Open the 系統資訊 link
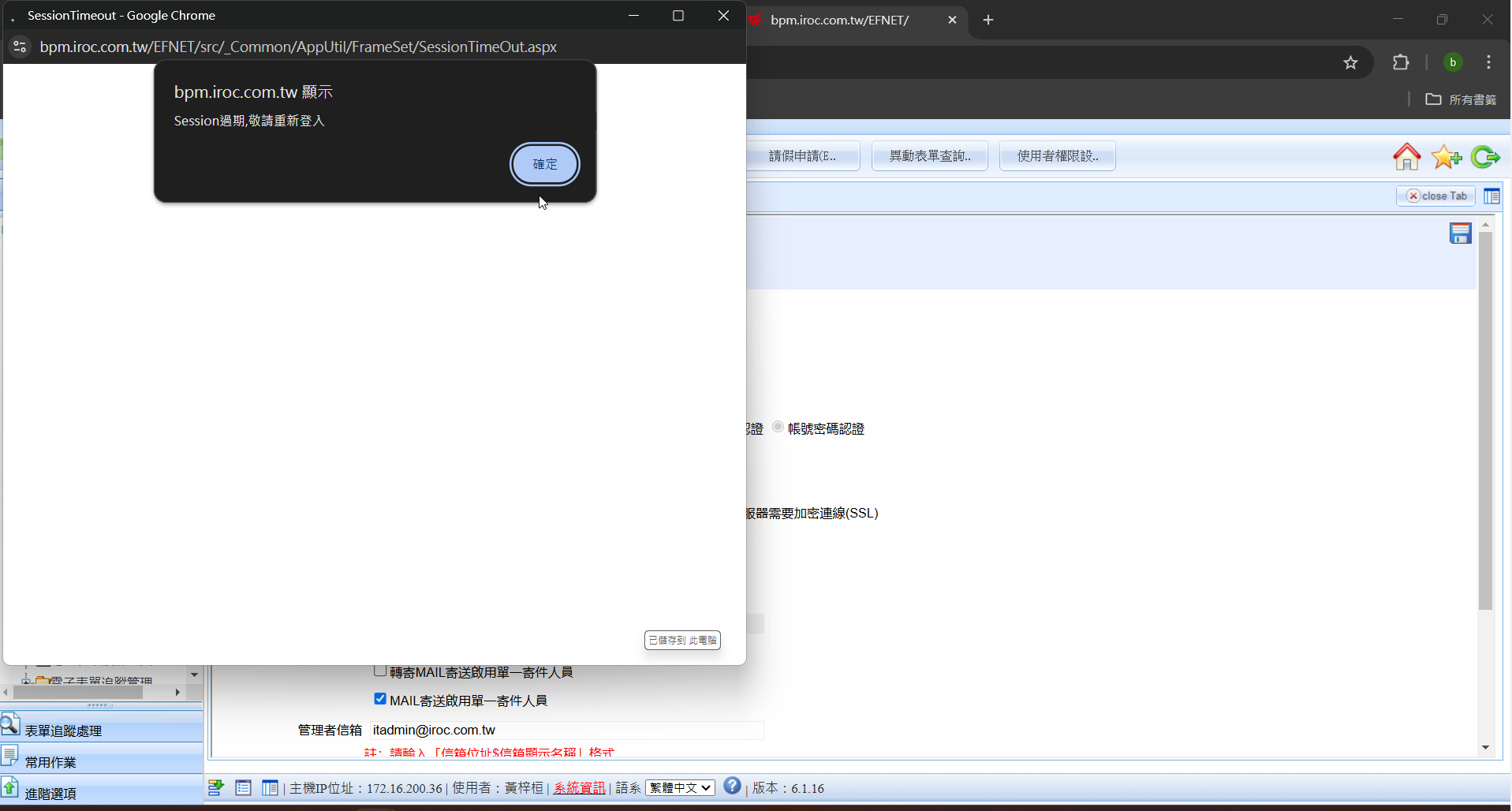 [x=579, y=788]
